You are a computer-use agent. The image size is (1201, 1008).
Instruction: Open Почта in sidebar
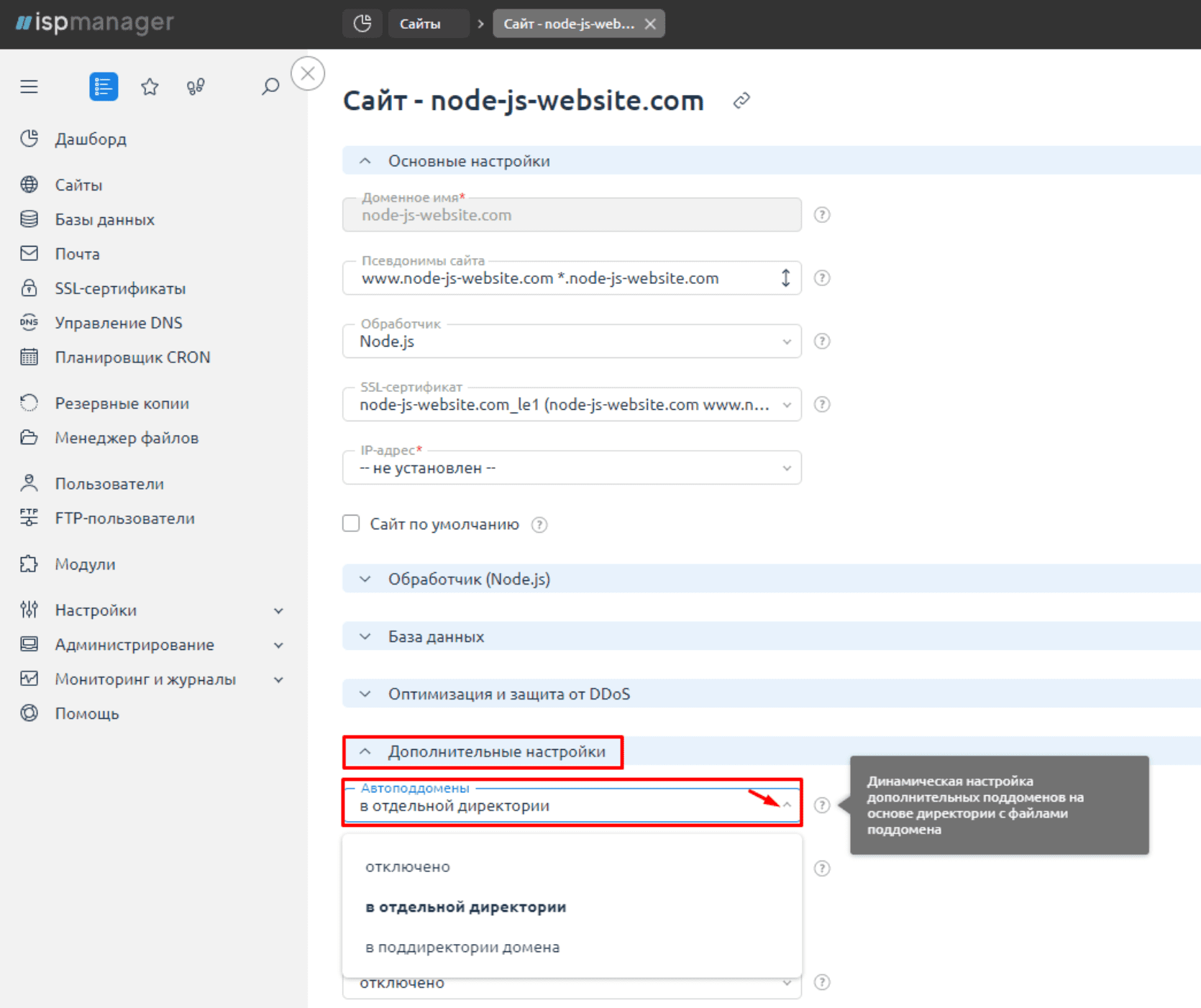pyautogui.click(x=77, y=254)
